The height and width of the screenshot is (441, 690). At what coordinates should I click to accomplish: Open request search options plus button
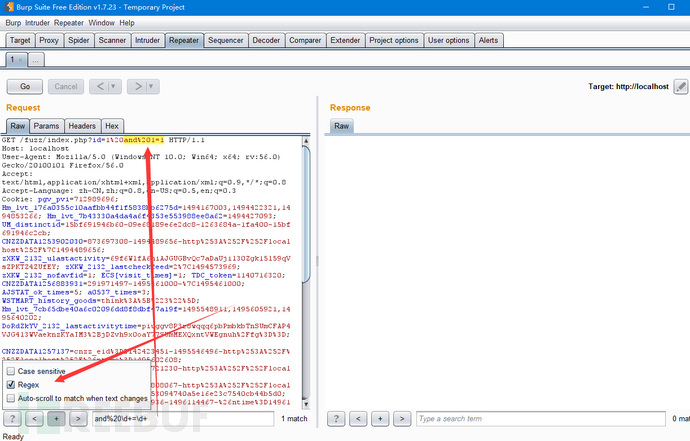(x=56, y=419)
